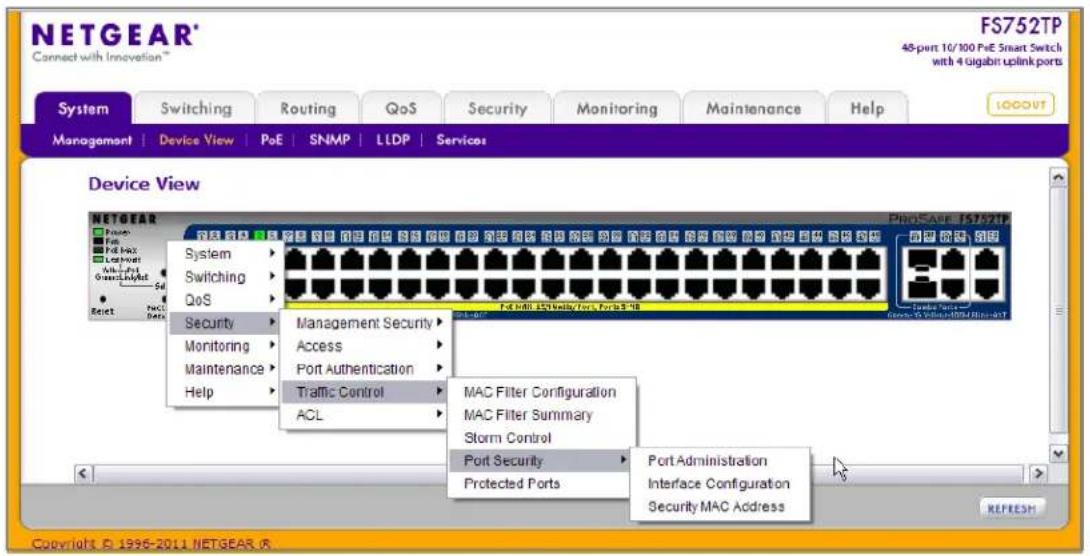Expand arrow beside Access entry
1090x556 pixels.
pyautogui.click(x=440, y=345)
